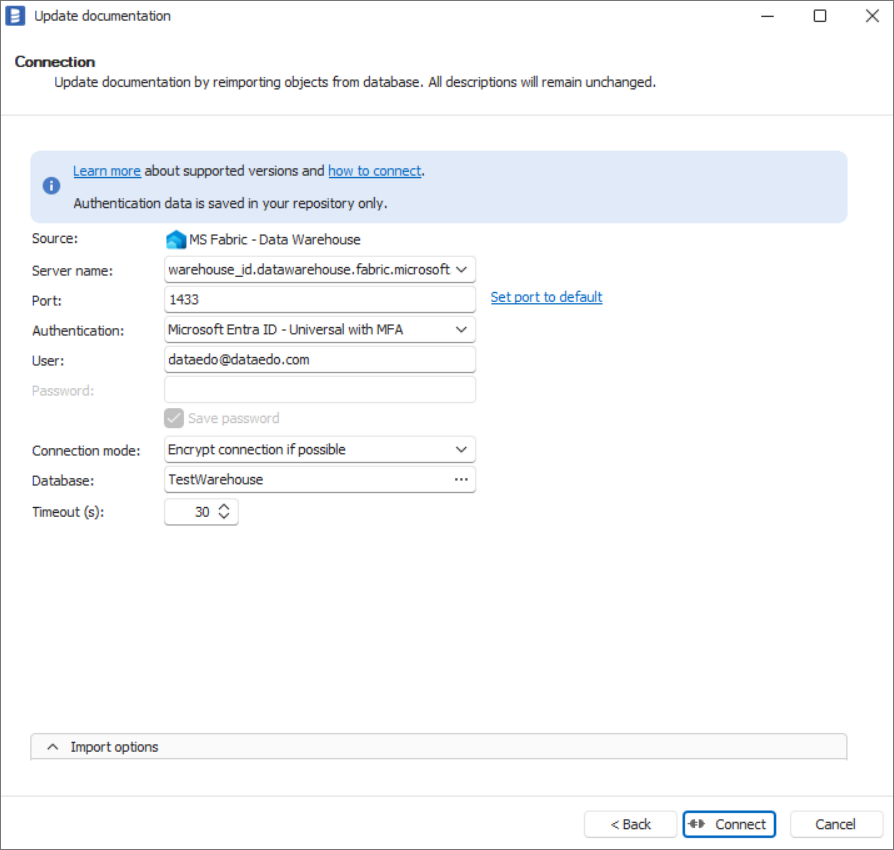The image size is (894, 850).
Task: Click the MS Fabric Data Warehouse icon
Action: (x=176, y=240)
